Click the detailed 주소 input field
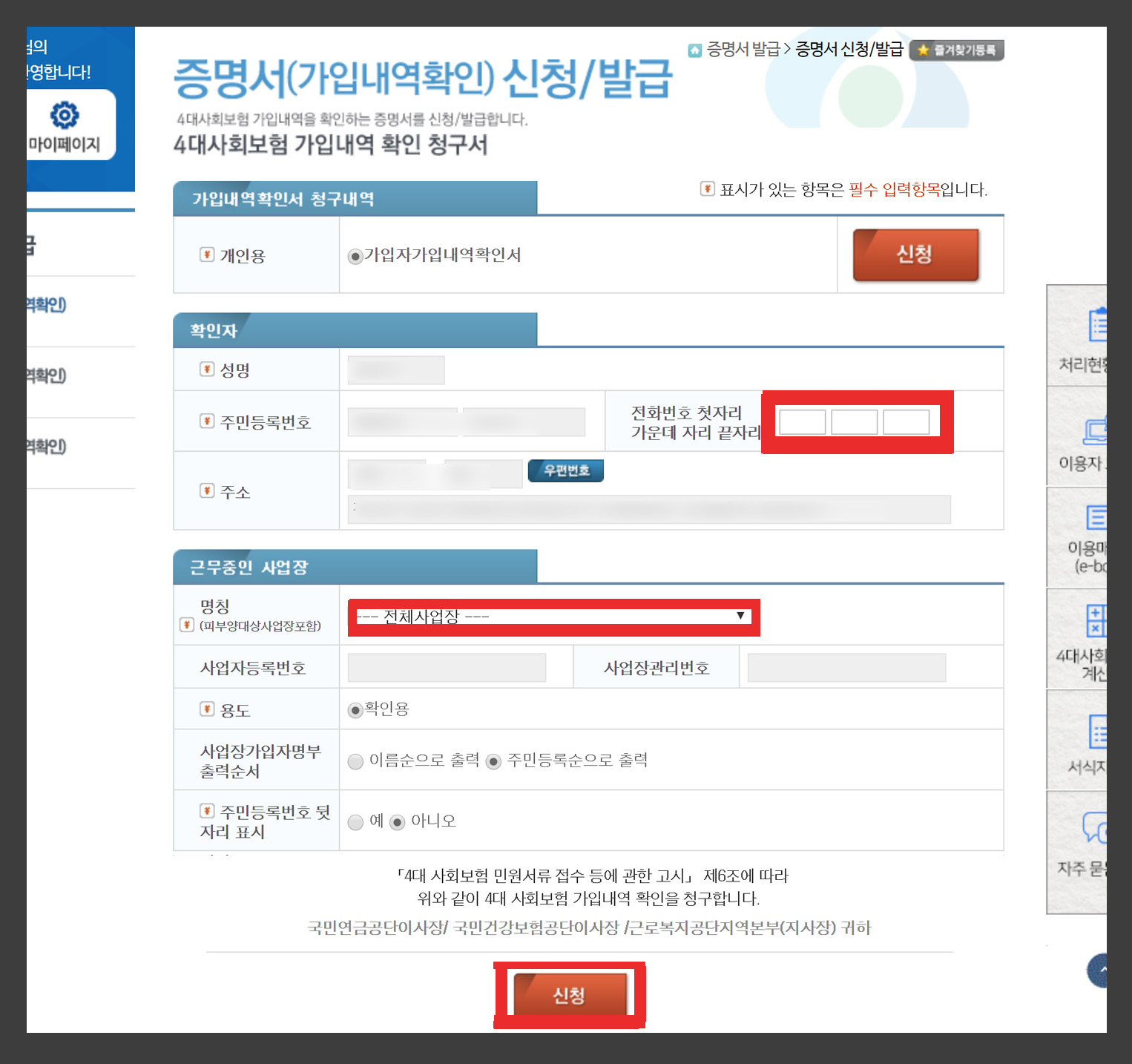The width and height of the screenshot is (1132, 1064). (649, 510)
